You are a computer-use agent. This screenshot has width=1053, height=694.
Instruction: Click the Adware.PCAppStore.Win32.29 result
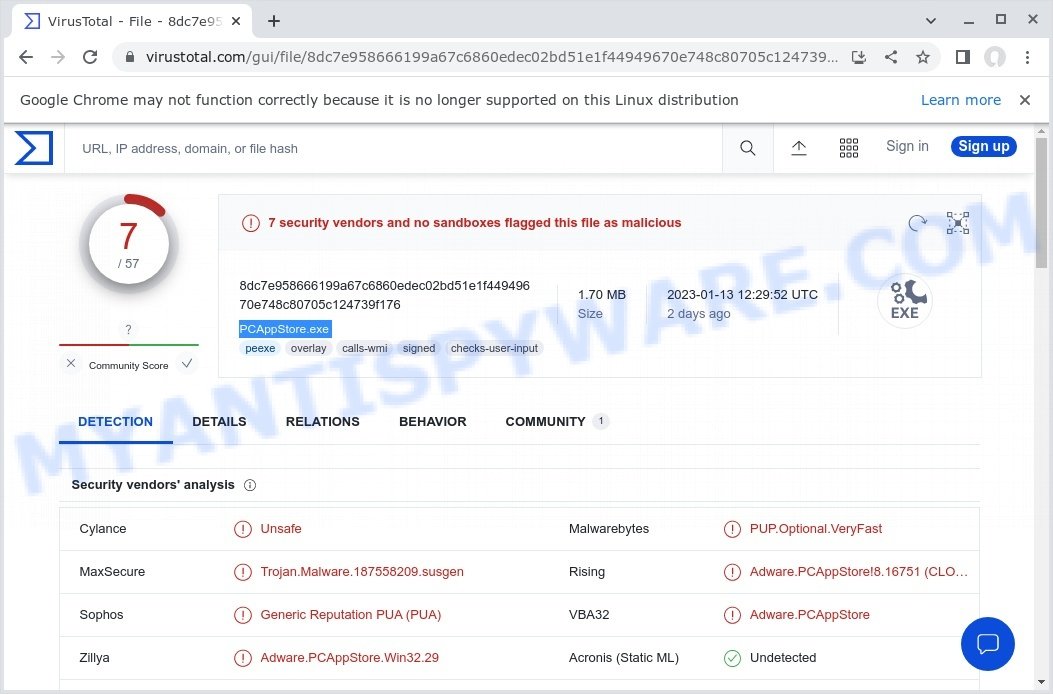[349, 658]
